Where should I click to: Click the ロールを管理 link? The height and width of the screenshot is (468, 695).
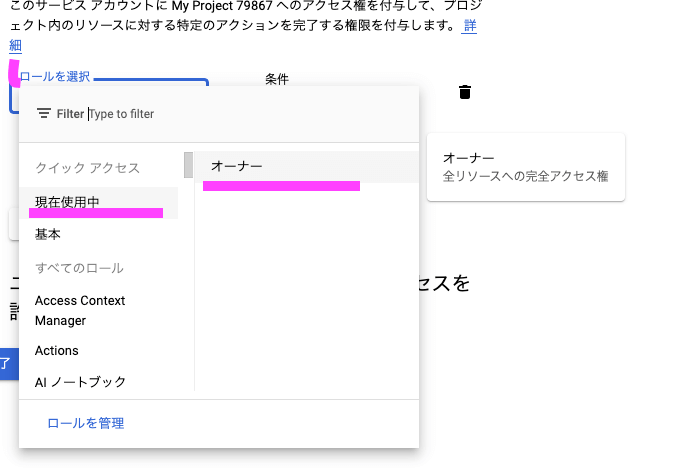point(86,423)
